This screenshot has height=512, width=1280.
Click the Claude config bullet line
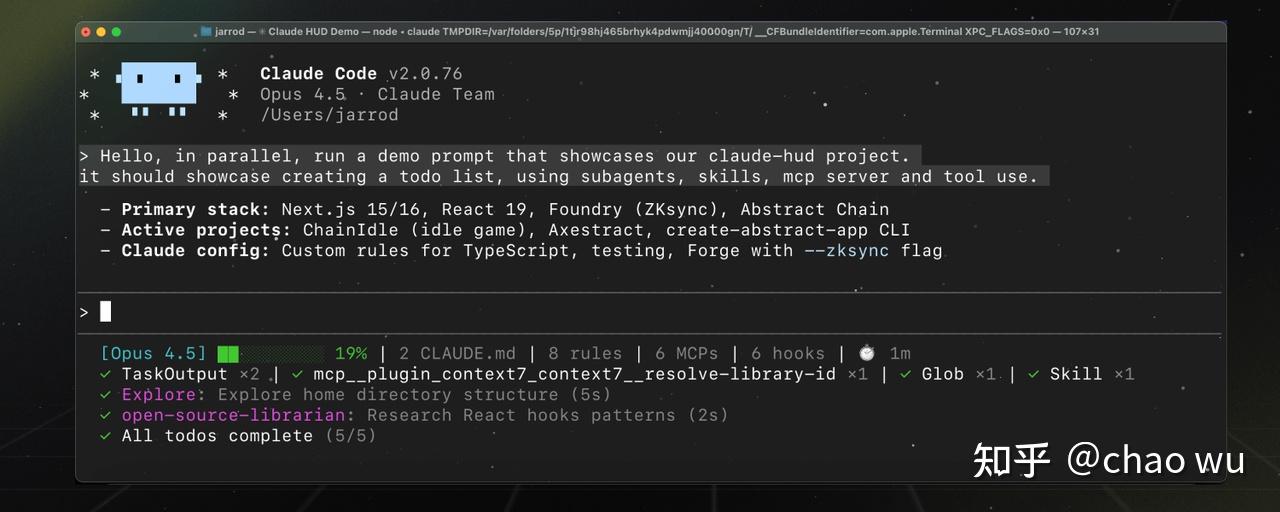click(521, 250)
